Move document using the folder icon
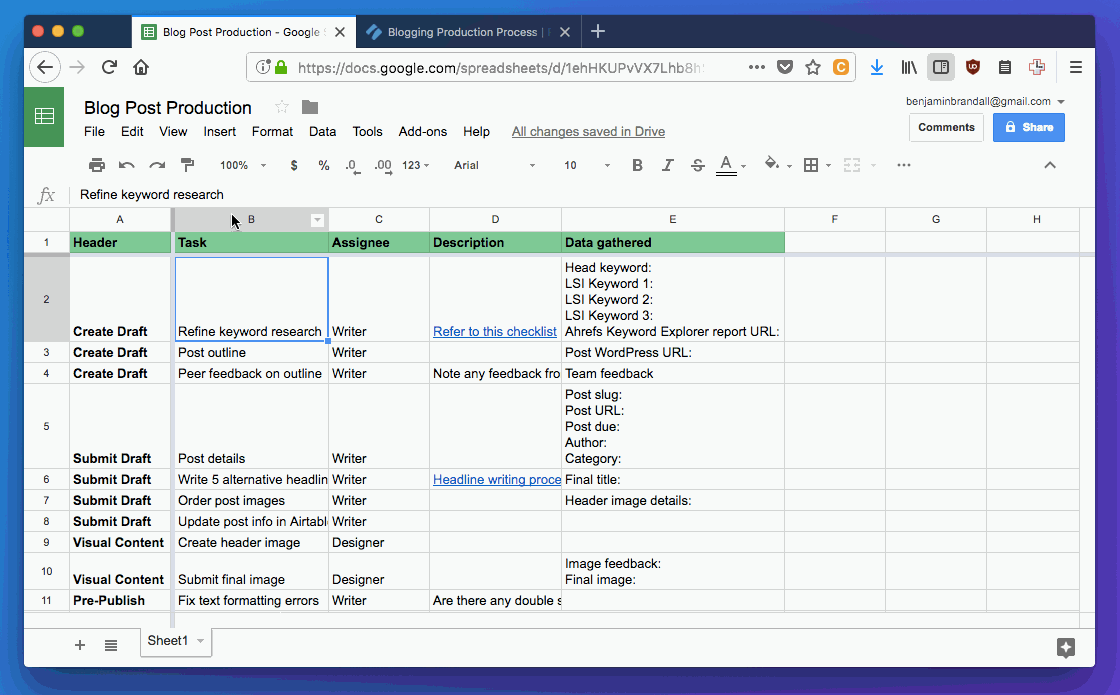The height and width of the screenshot is (695, 1120). (x=310, y=107)
